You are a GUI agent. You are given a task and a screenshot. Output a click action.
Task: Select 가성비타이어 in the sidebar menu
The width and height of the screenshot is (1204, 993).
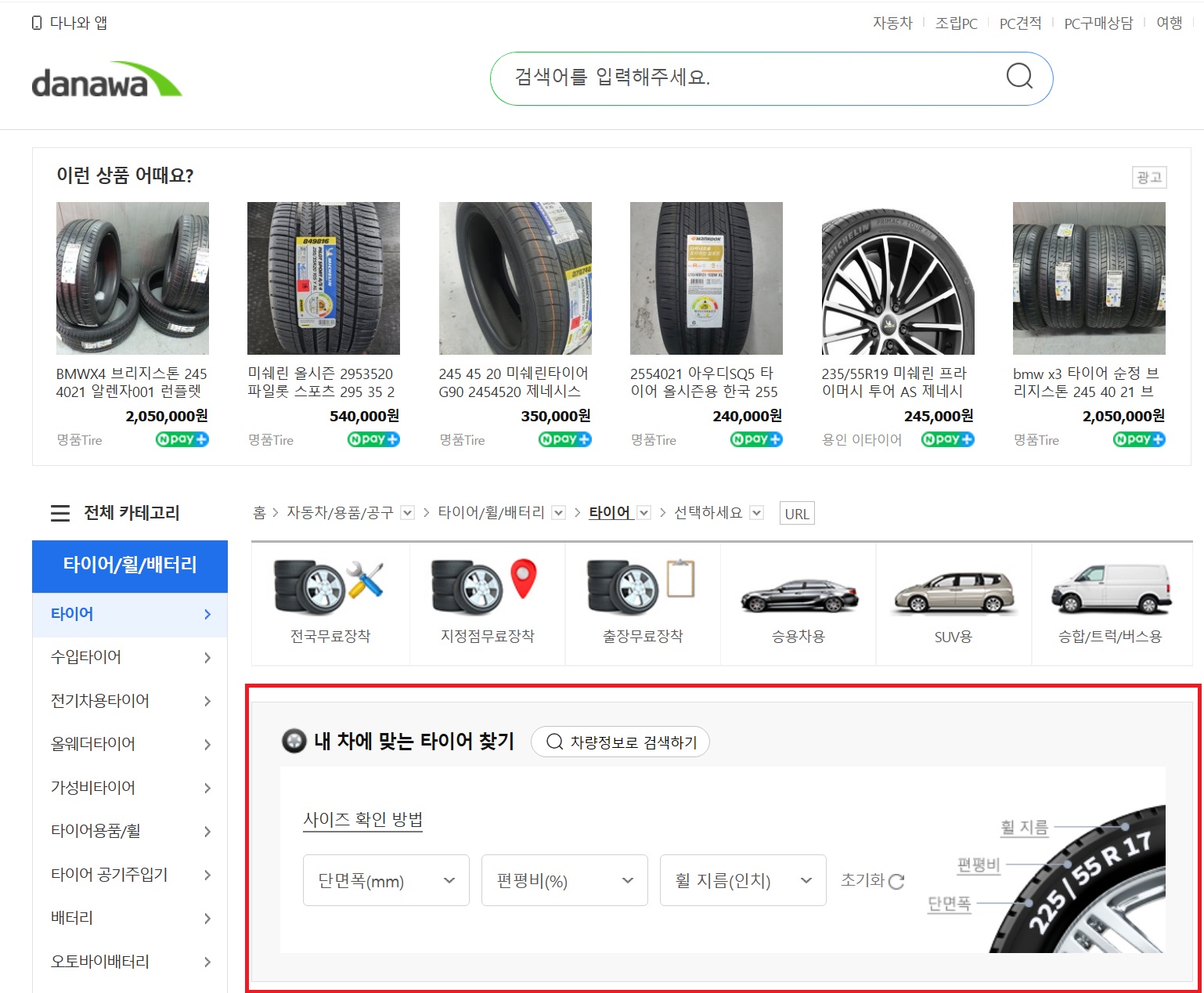click(x=130, y=788)
